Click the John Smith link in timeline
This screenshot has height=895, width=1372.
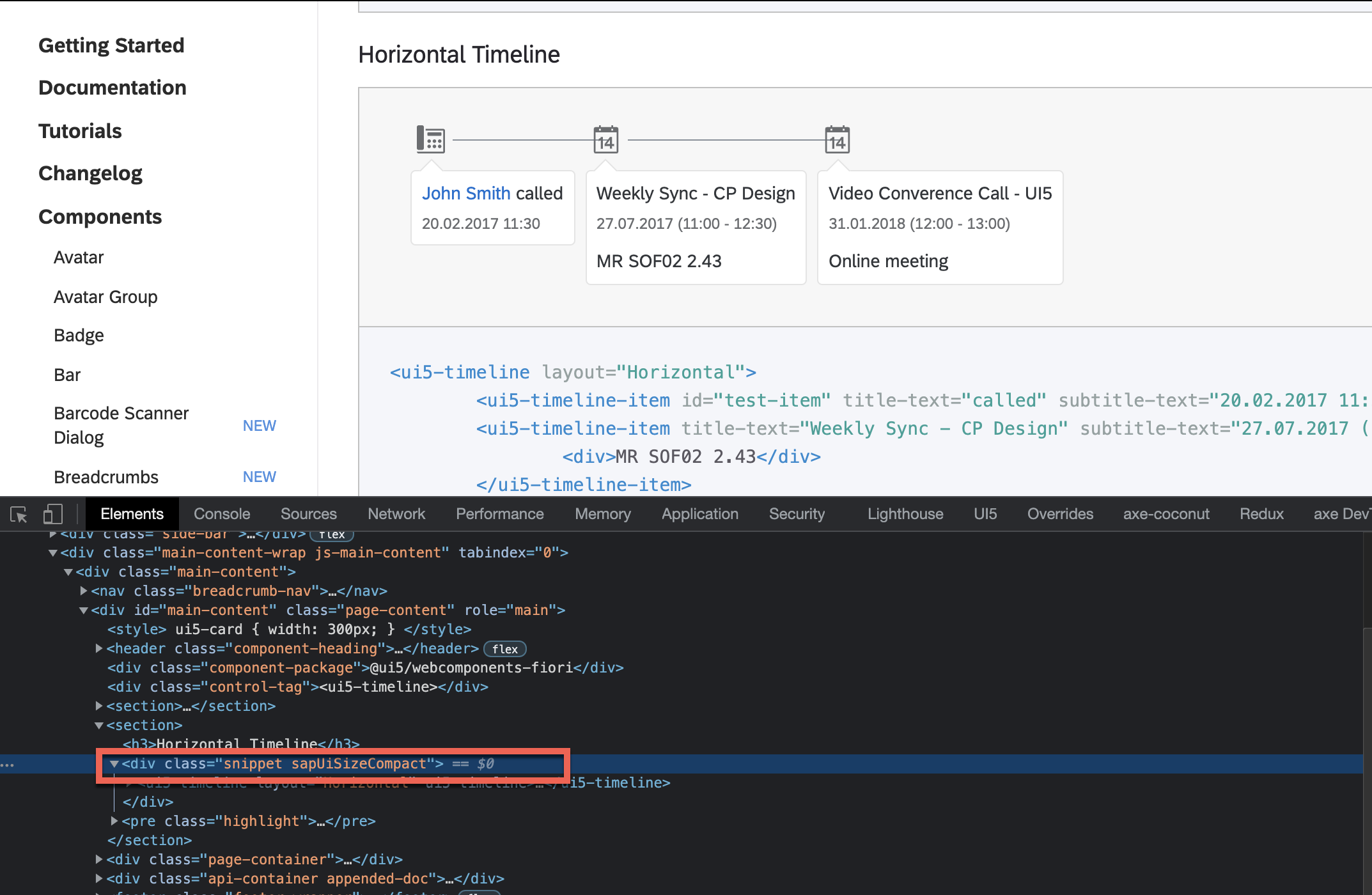(x=466, y=192)
